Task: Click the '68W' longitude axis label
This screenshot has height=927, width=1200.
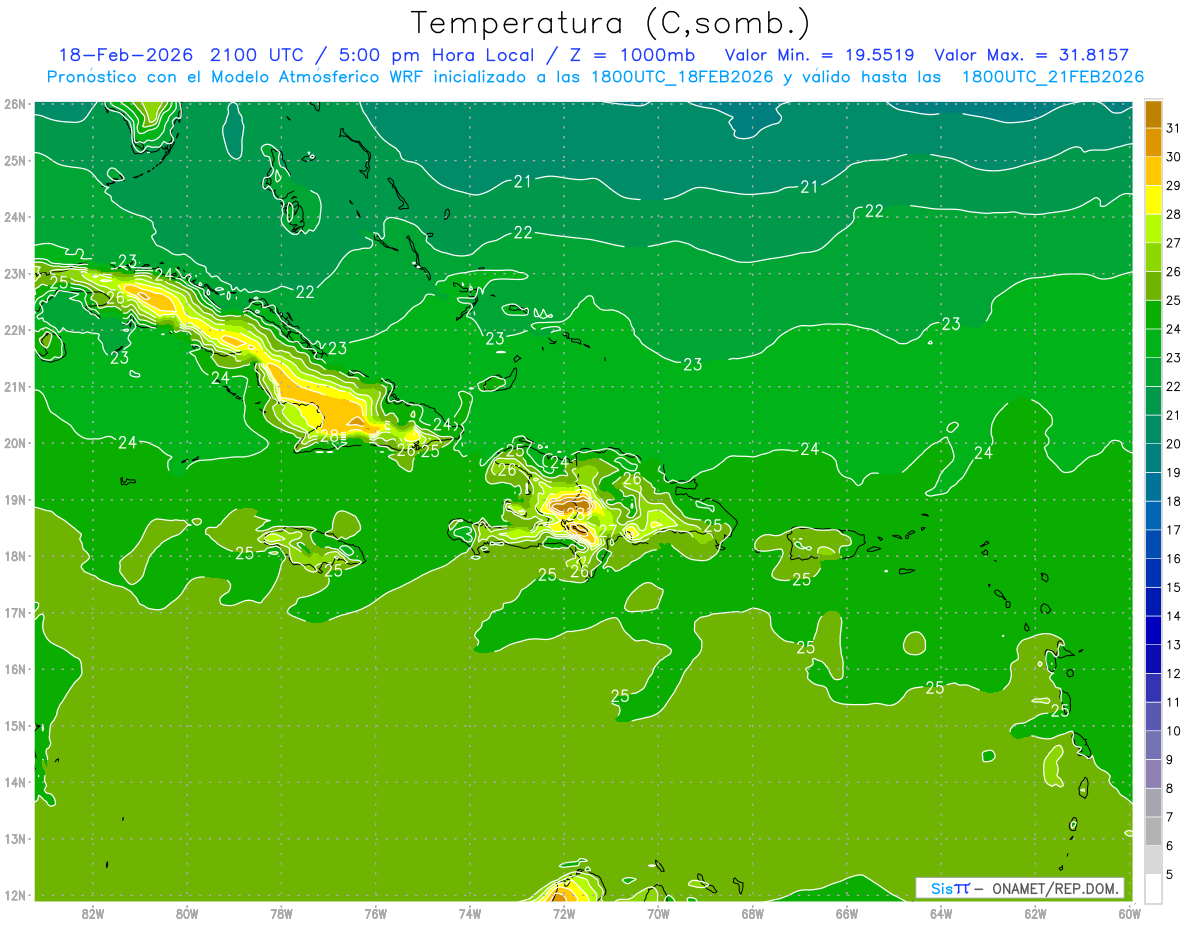Action: point(752,913)
